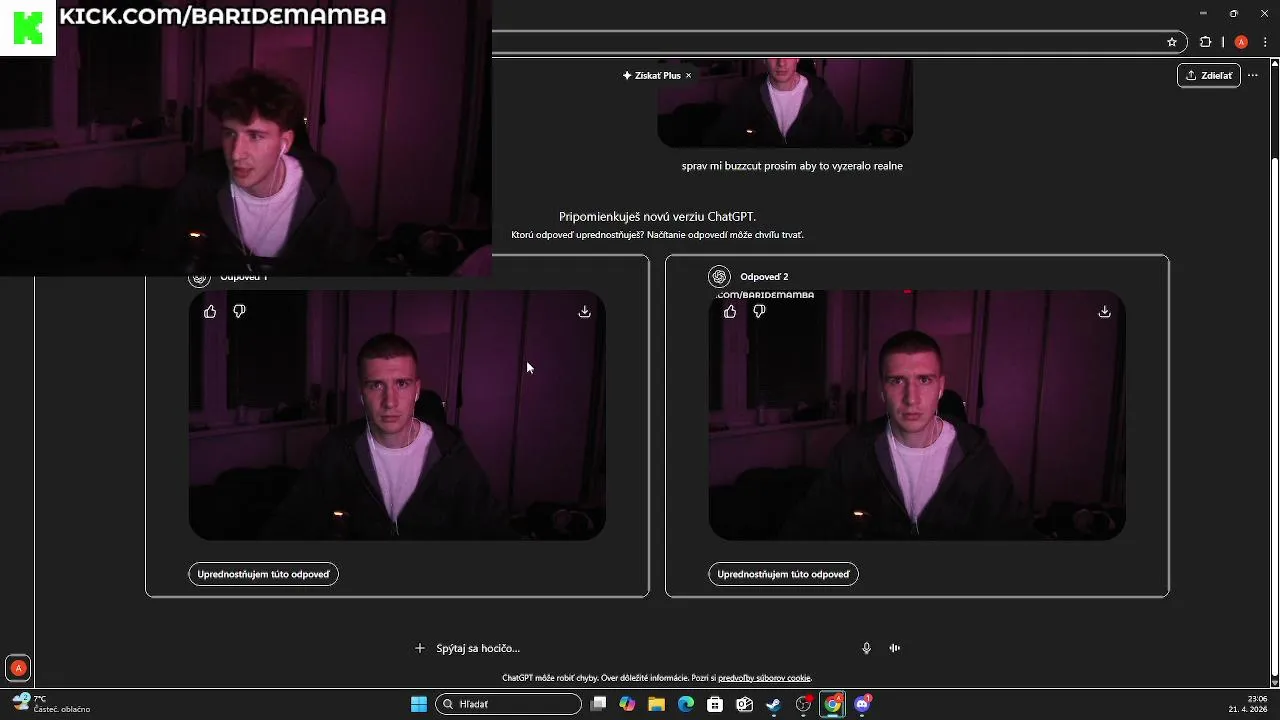Open File Explorer from the taskbar
1280x720 pixels.
click(x=656, y=704)
